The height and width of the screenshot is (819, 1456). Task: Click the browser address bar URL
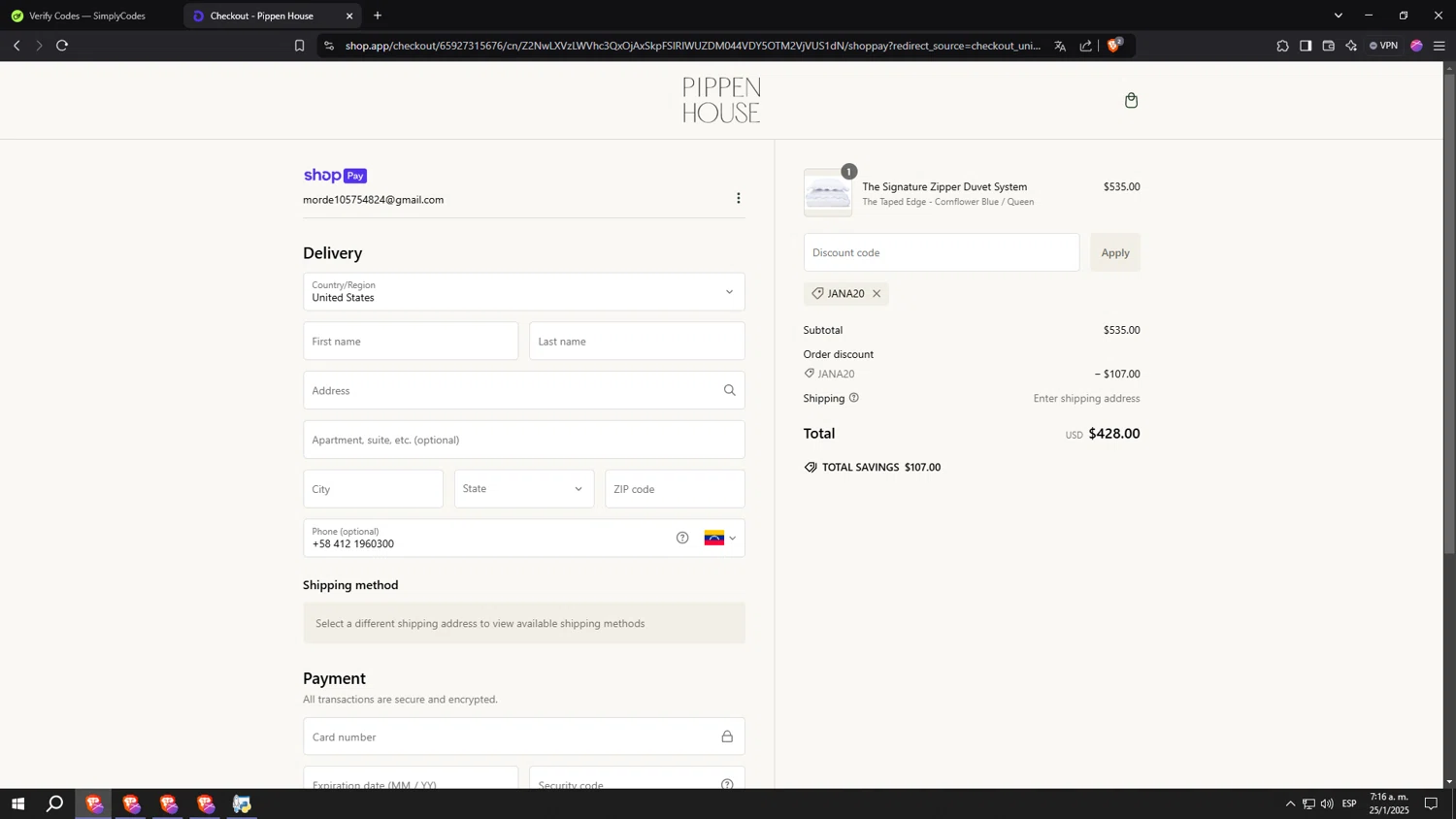coord(693,46)
